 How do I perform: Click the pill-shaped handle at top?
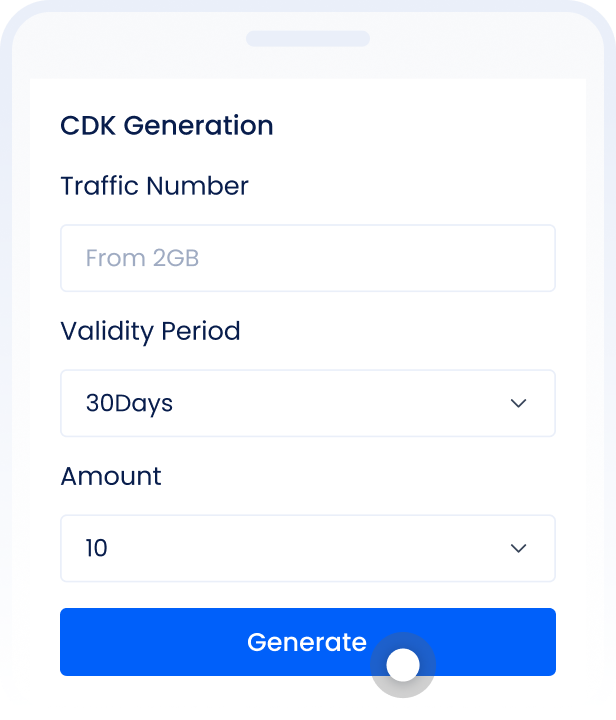click(x=308, y=39)
